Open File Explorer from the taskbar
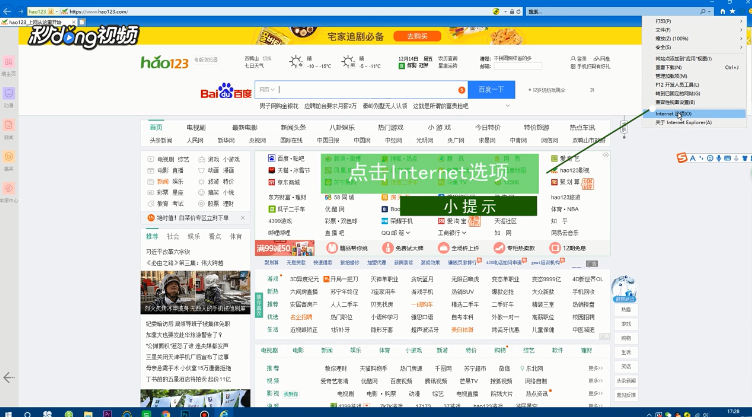752x417 pixels. click(88, 413)
